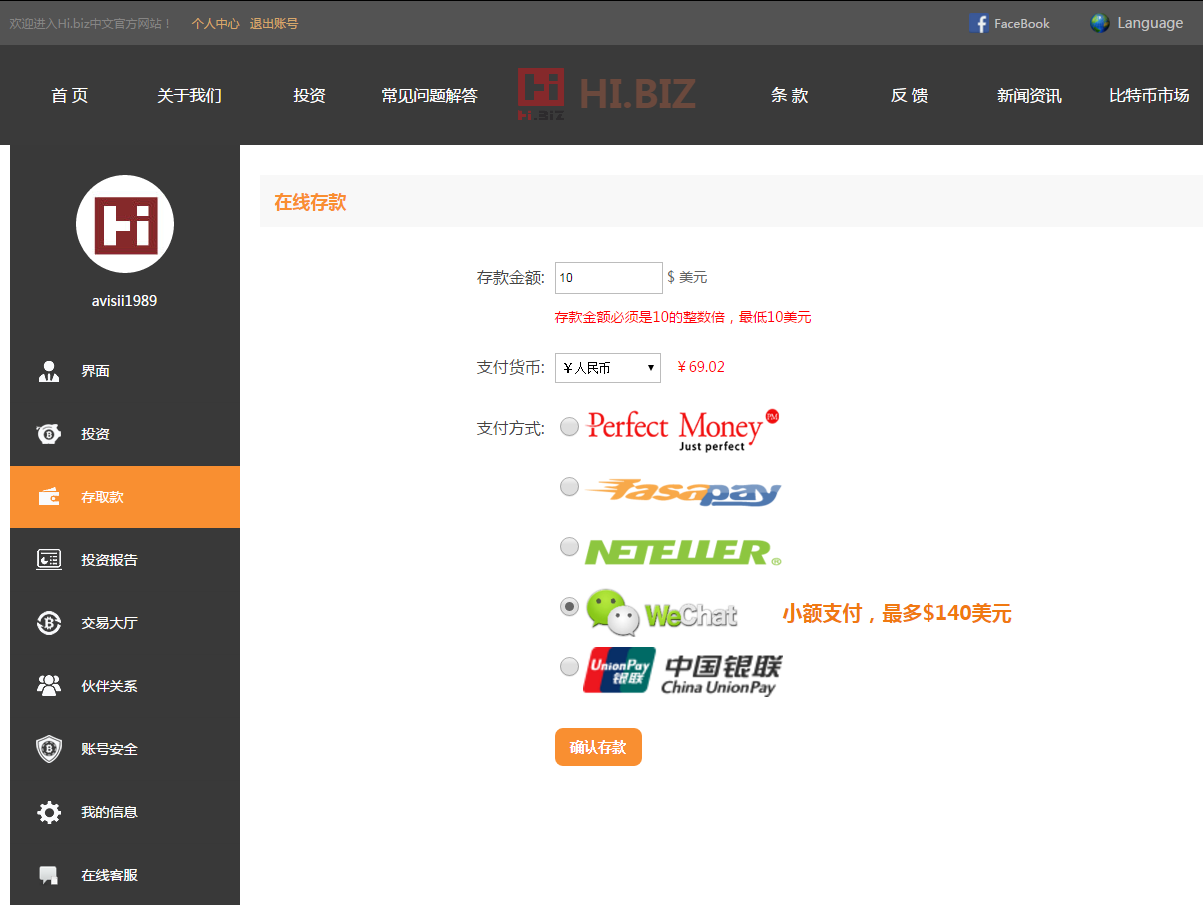Image resolution: width=1203 pixels, height=905 pixels.
Task: Open 条款 navigation item
Action: (790, 95)
